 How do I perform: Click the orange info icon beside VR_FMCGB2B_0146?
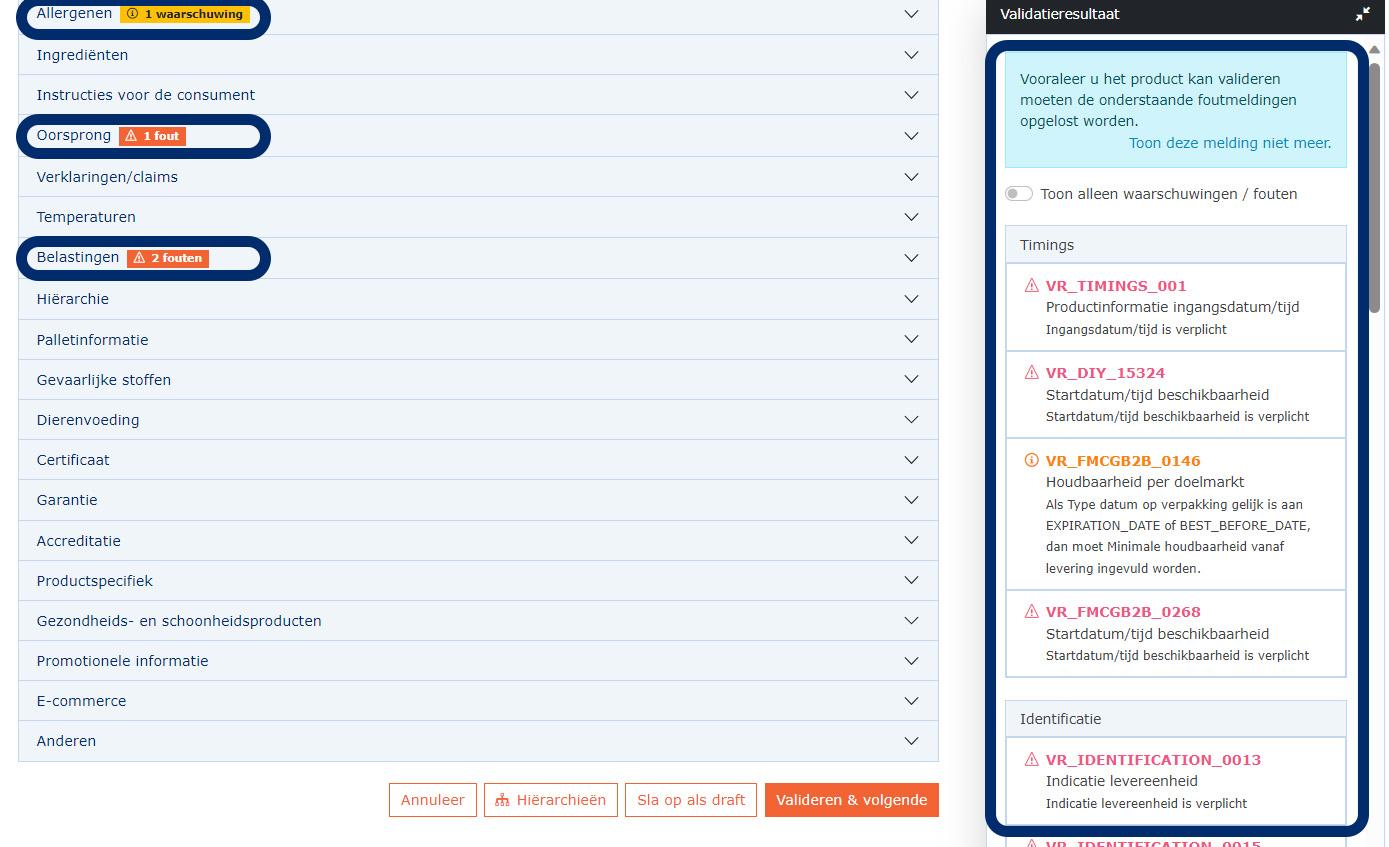point(1031,461)
